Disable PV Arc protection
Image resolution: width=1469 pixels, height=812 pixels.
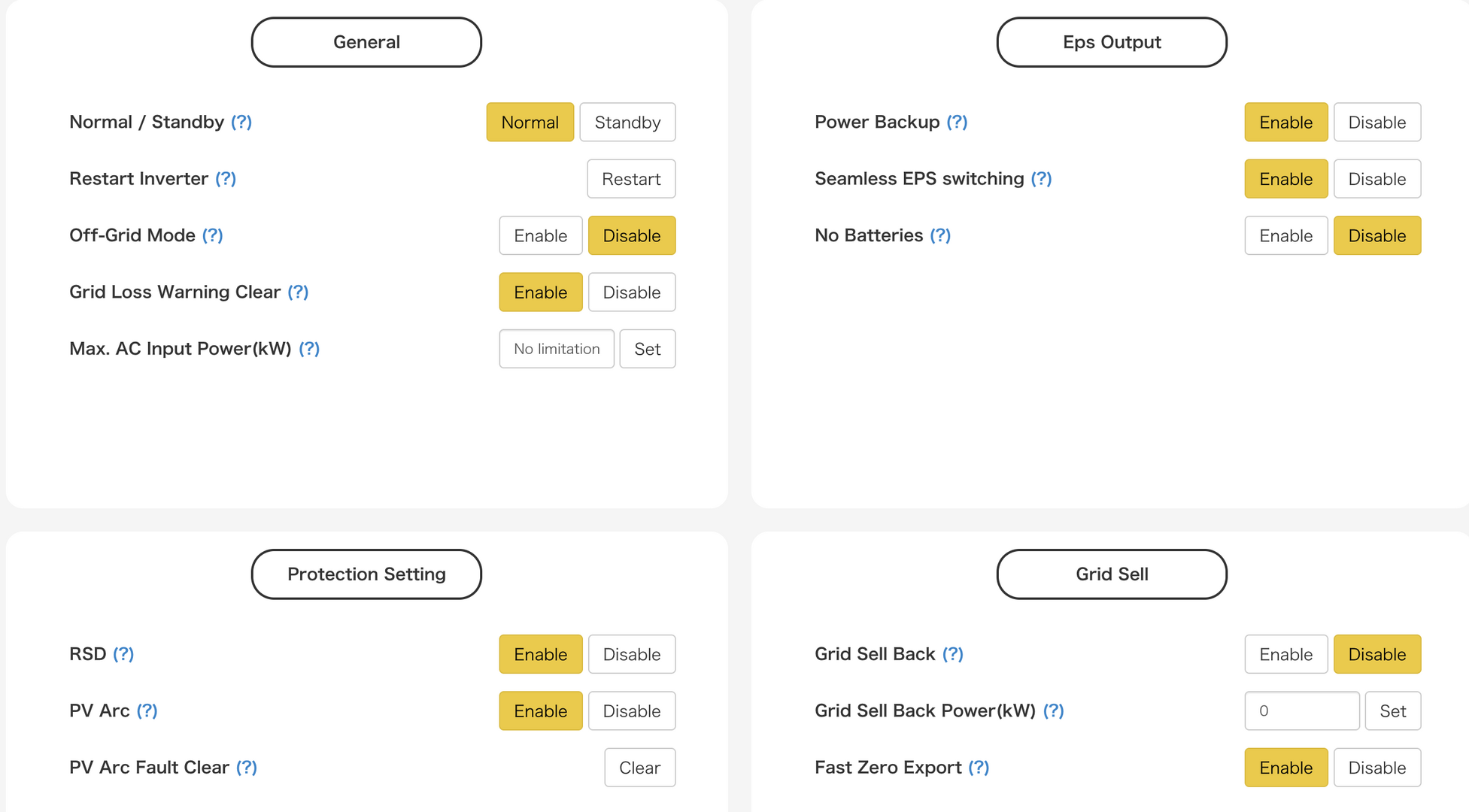point(631,711)
